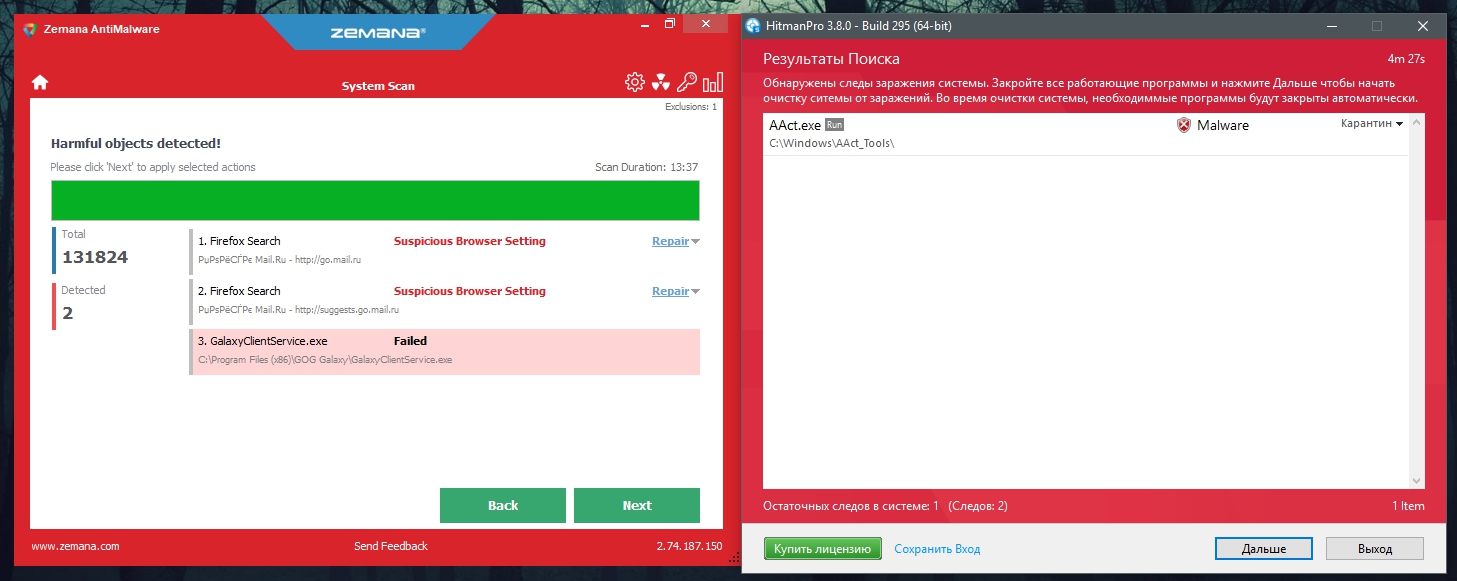
Task: Click the green scan progress bar
Action: coord(375,200)
